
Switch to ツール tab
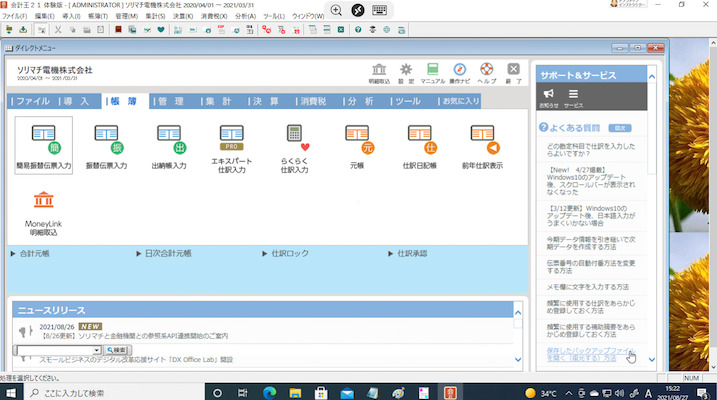tap(408, 101)
